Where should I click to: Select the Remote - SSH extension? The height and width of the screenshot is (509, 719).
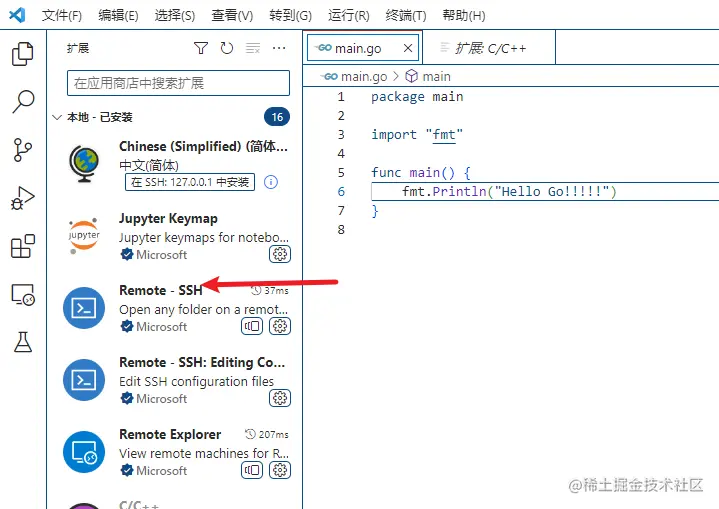175,308
